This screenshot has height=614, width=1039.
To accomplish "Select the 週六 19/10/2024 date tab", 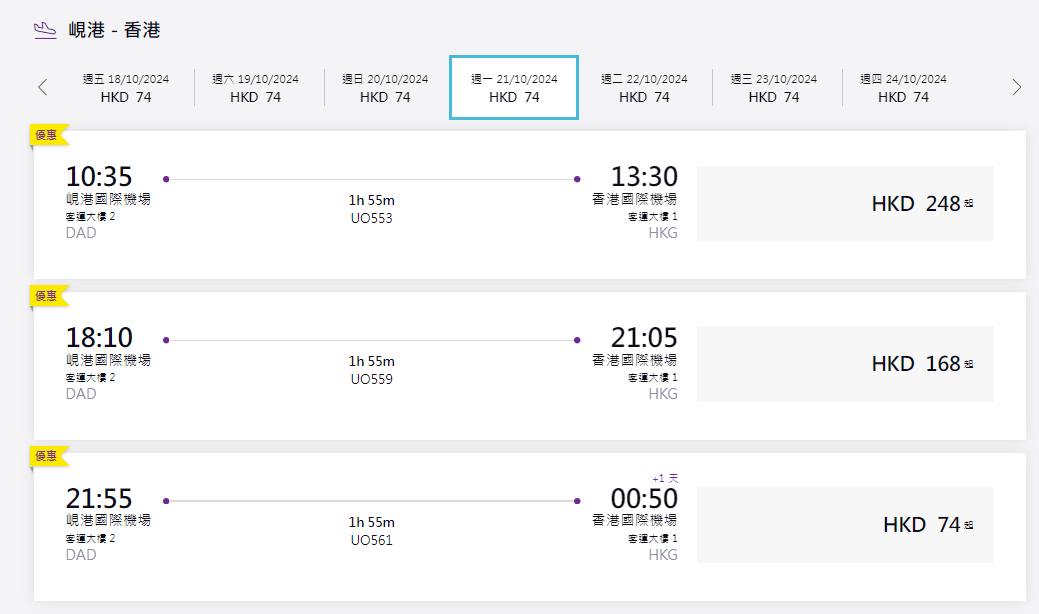I will [x=256, y=88].
